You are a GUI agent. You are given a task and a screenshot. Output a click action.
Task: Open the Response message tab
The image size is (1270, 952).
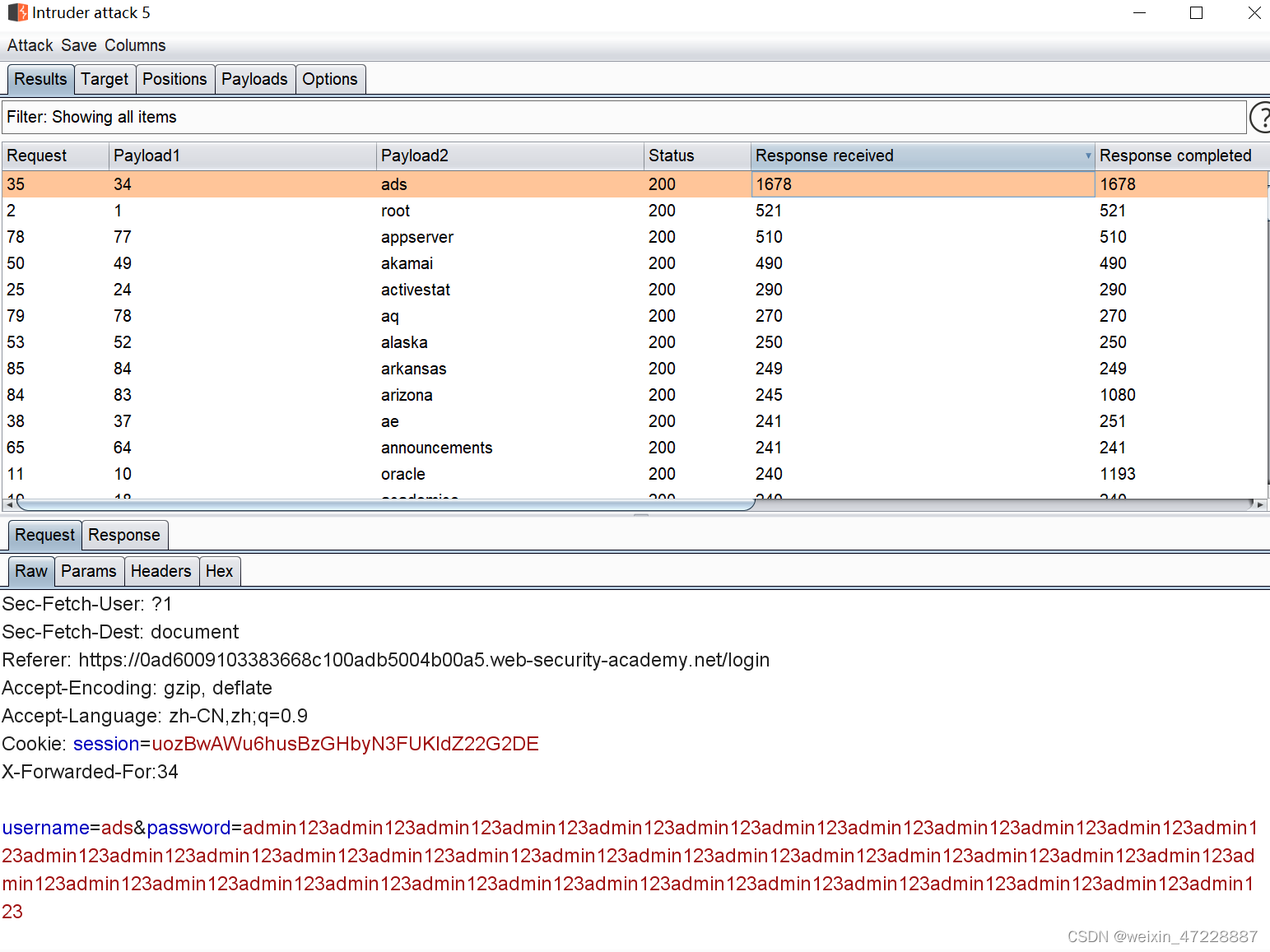pos(124,535)
